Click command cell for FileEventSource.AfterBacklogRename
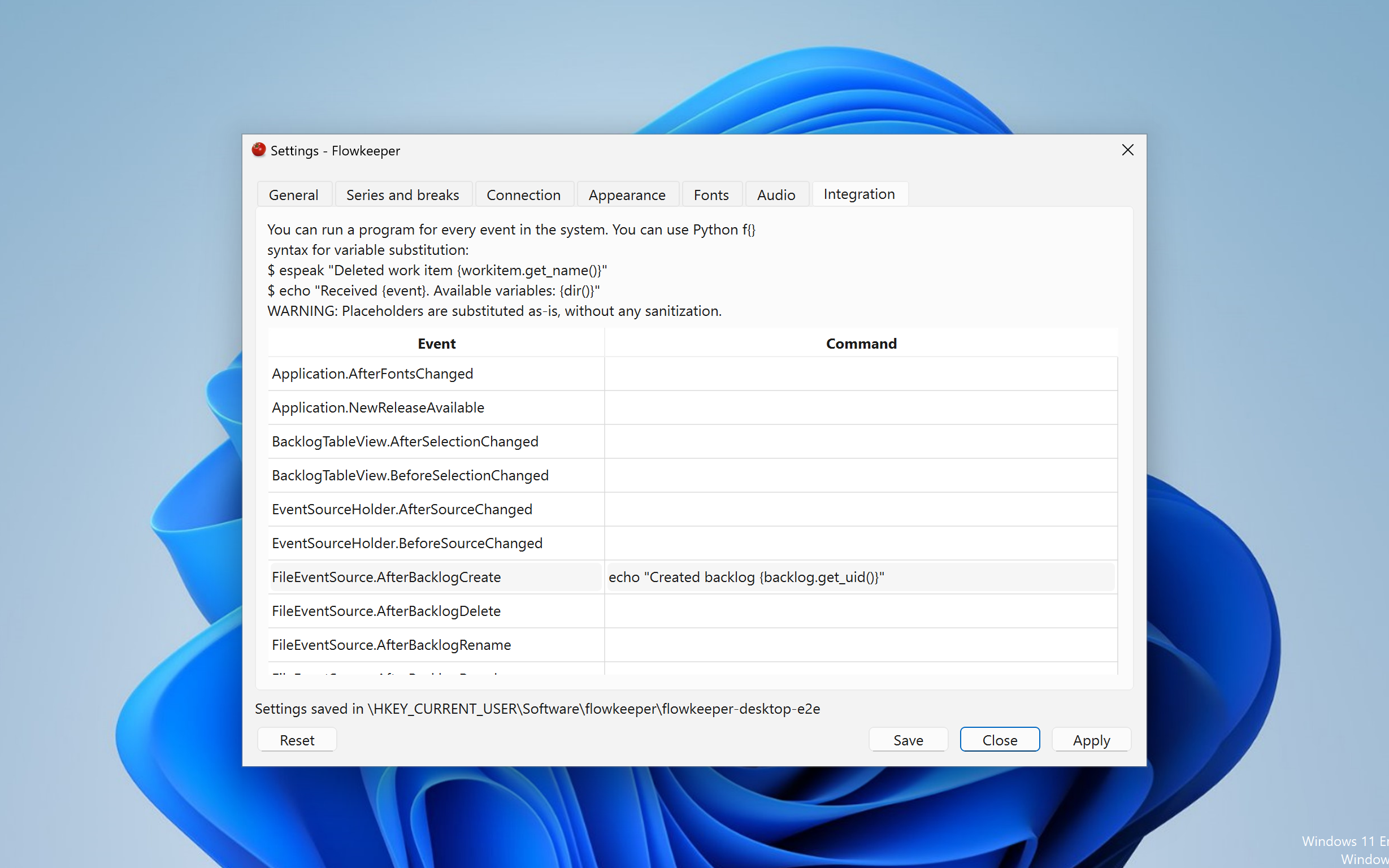Screen dimensions: 1389x868 pyautogui.click(x=861, y=645)
